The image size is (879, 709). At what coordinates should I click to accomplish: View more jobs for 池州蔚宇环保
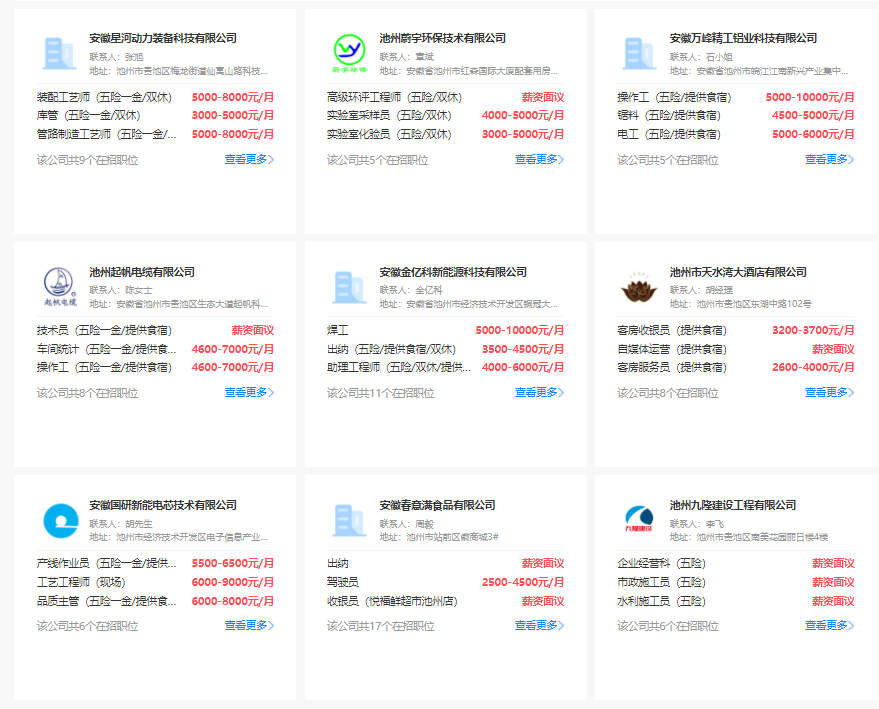coord(539,160)
